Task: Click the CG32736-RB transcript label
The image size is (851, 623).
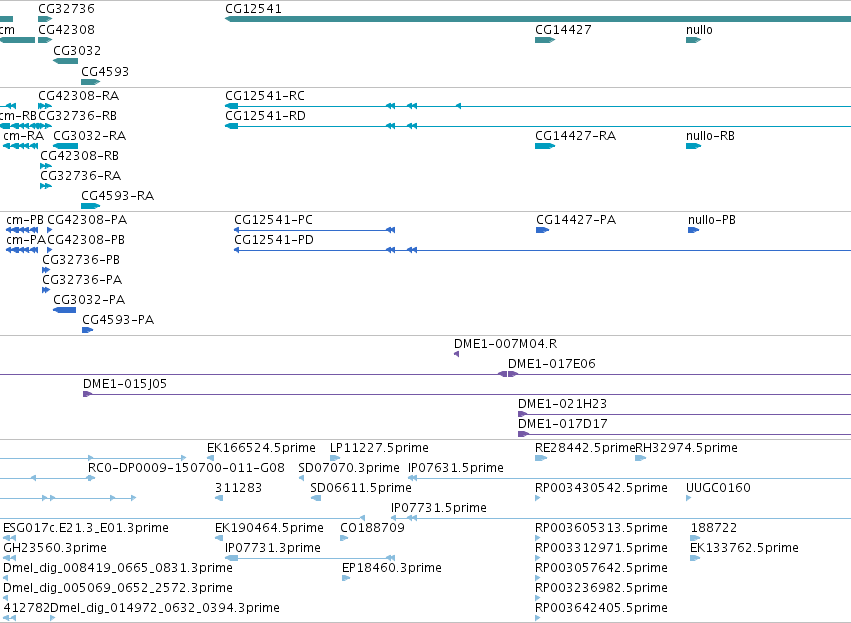Action: 78,116
